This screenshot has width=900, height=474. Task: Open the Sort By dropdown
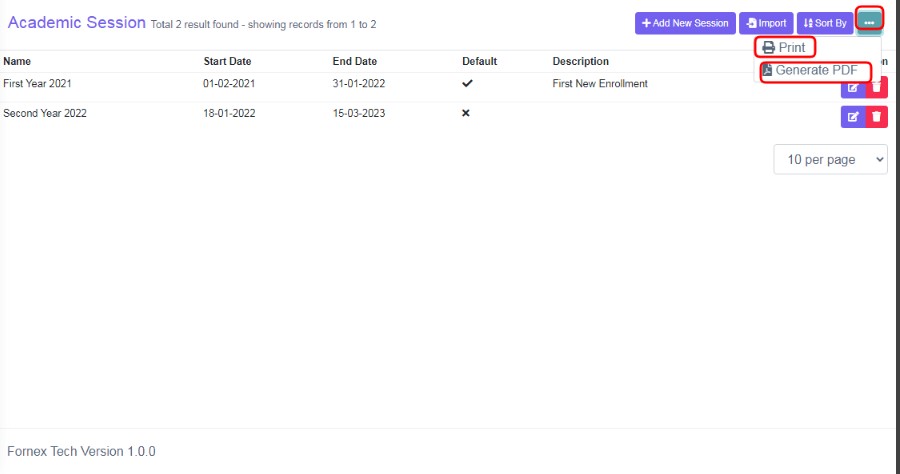click(825, 23)
